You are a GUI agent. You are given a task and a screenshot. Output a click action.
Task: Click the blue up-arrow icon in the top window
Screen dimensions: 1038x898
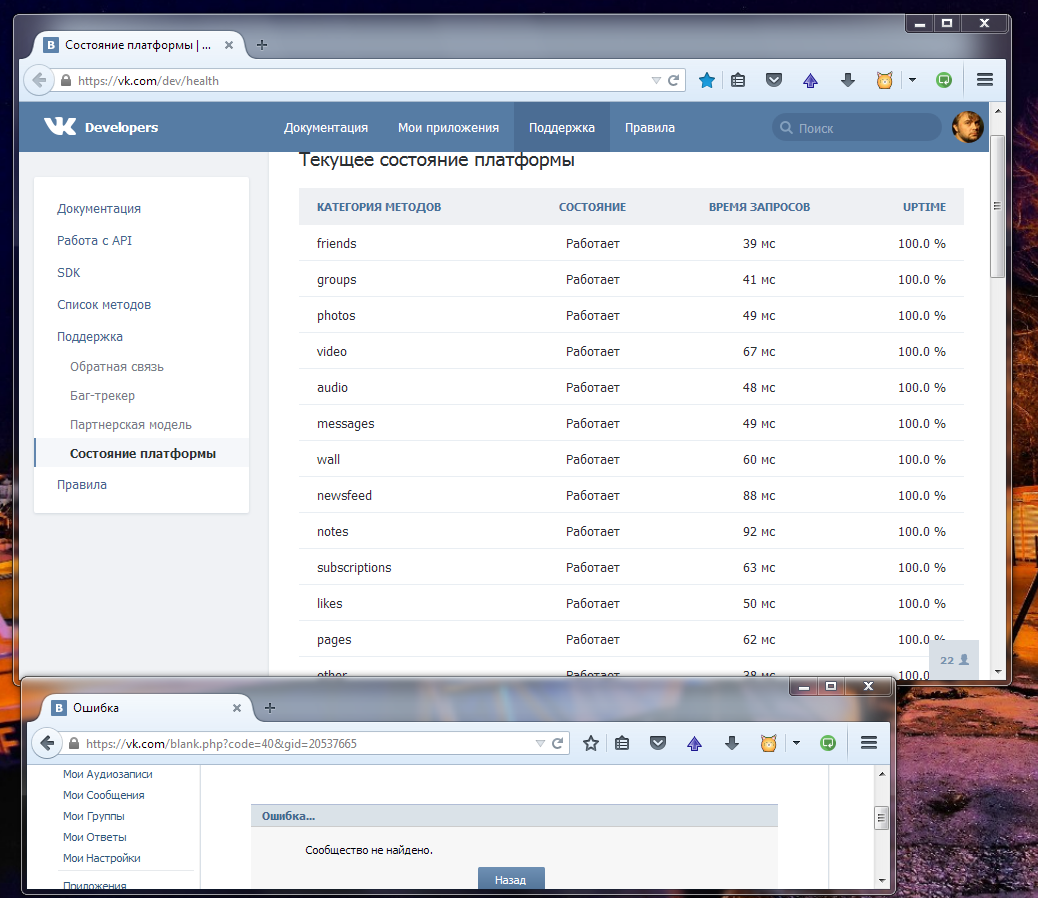click(x=810, y=80)
